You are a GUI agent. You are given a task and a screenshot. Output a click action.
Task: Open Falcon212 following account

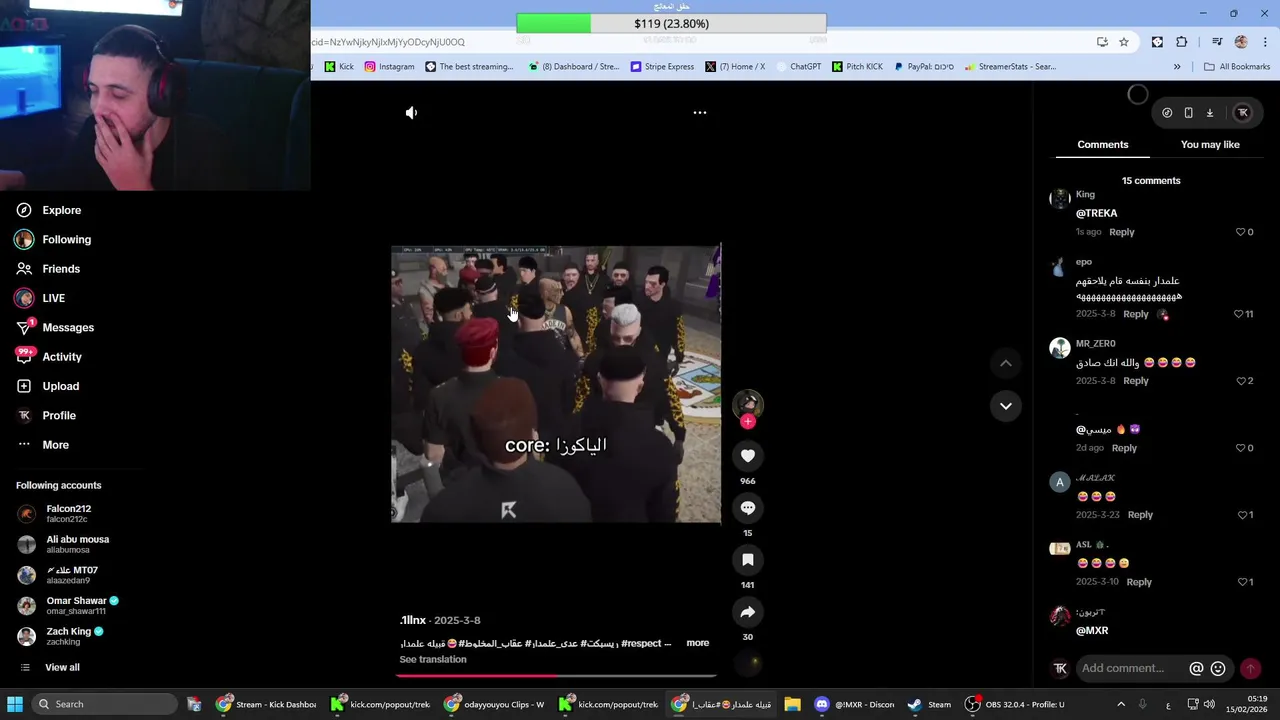pyautogui.click(x=55, y=514)
